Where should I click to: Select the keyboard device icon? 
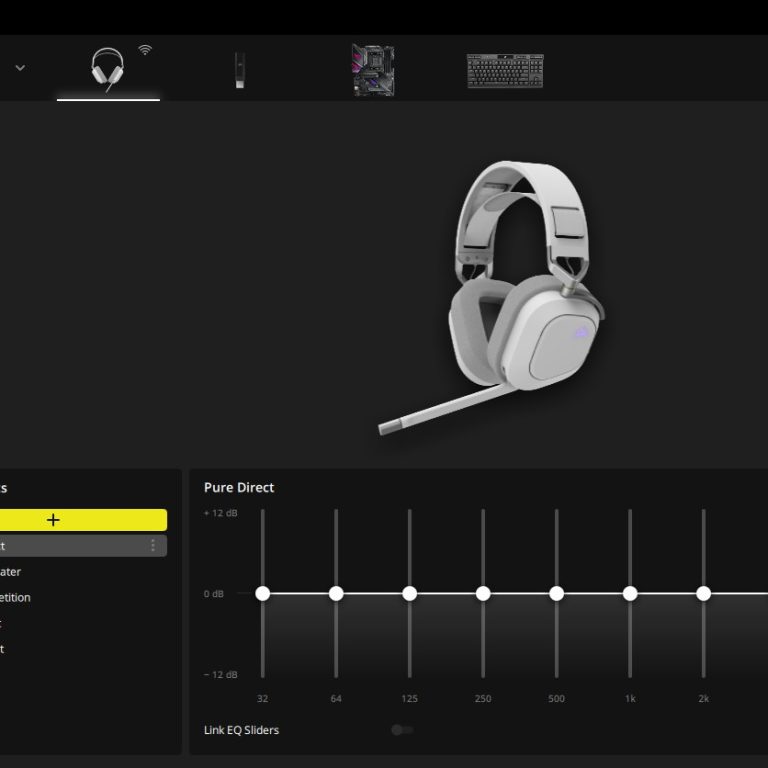(x=505, y=71)
